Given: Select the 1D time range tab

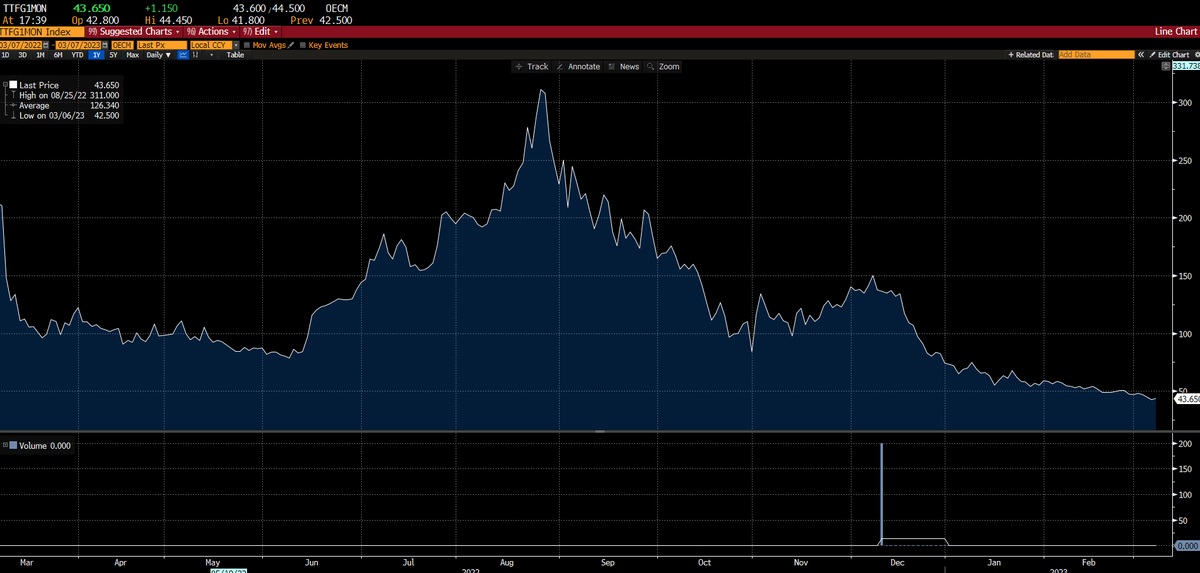Looking at the screenshot, I should pyautogui.click(x=5, y=55).
